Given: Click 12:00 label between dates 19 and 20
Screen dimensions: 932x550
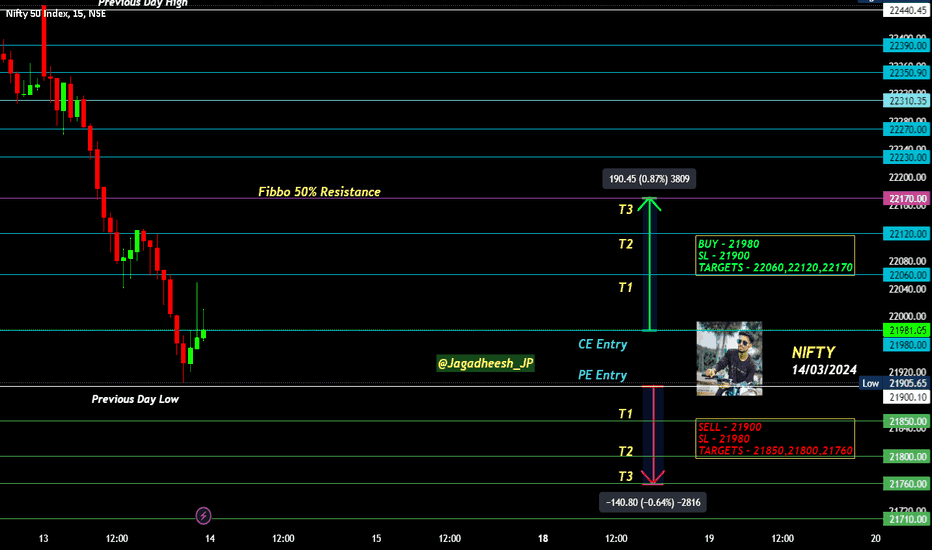Looking at the screenshot, I should [x=783, y=539].
